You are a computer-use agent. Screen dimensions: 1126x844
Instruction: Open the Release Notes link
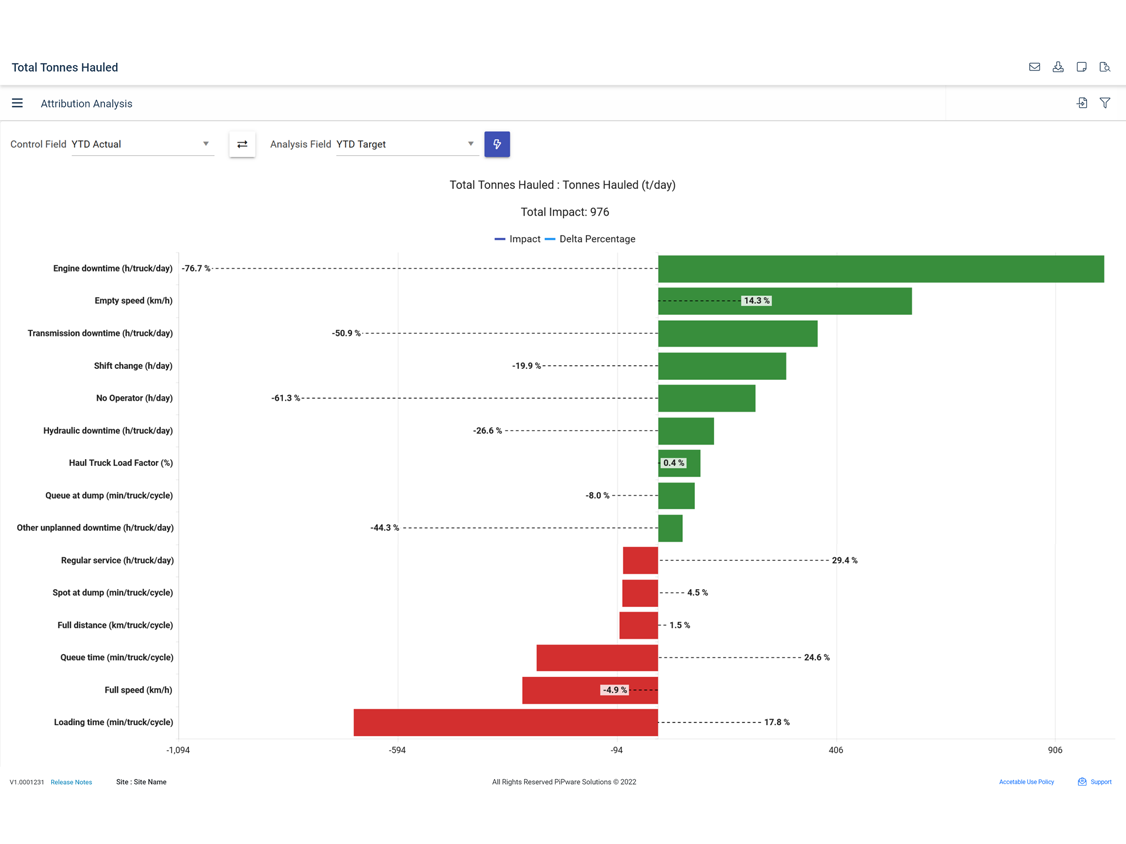(x=71, y=782)
